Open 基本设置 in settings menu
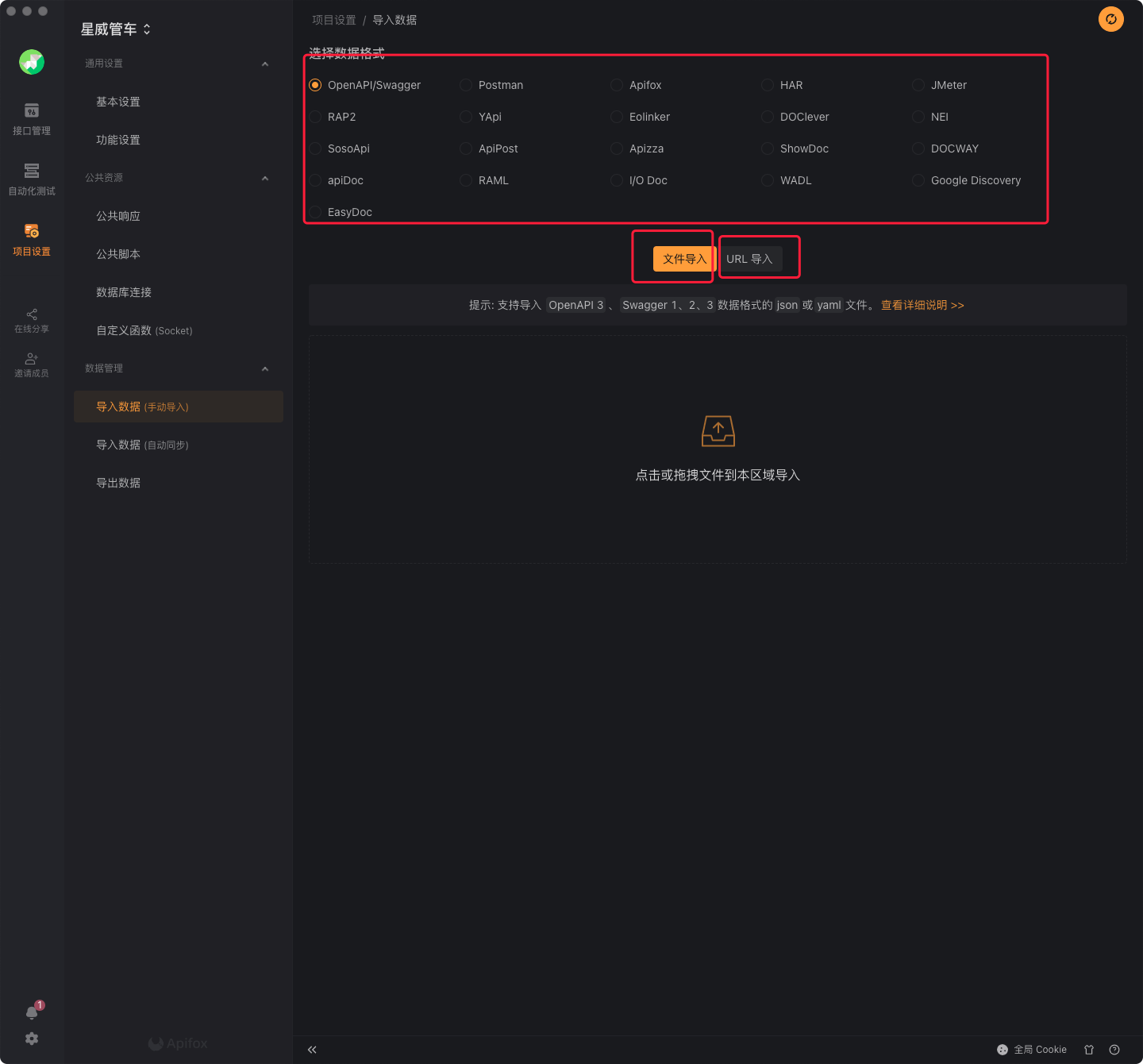 [x=179, y=102]
